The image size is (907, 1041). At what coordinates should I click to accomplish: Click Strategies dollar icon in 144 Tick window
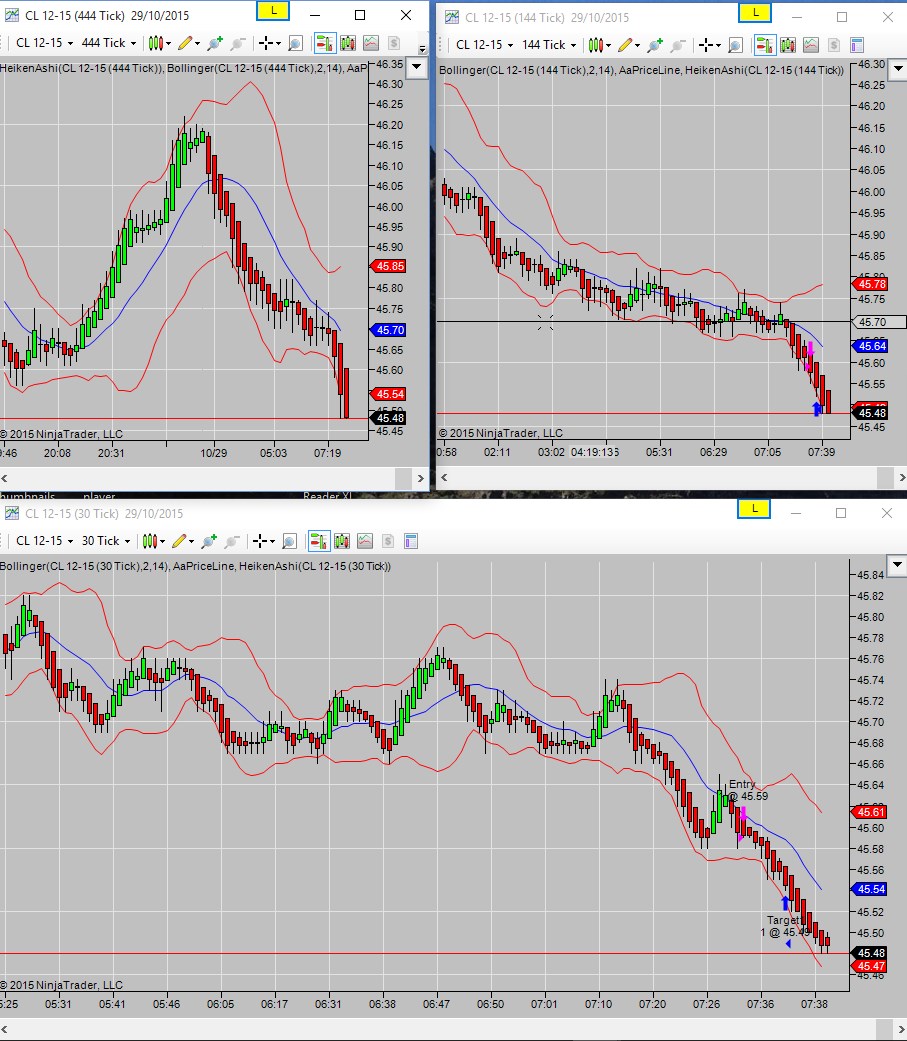click(834, 45)
